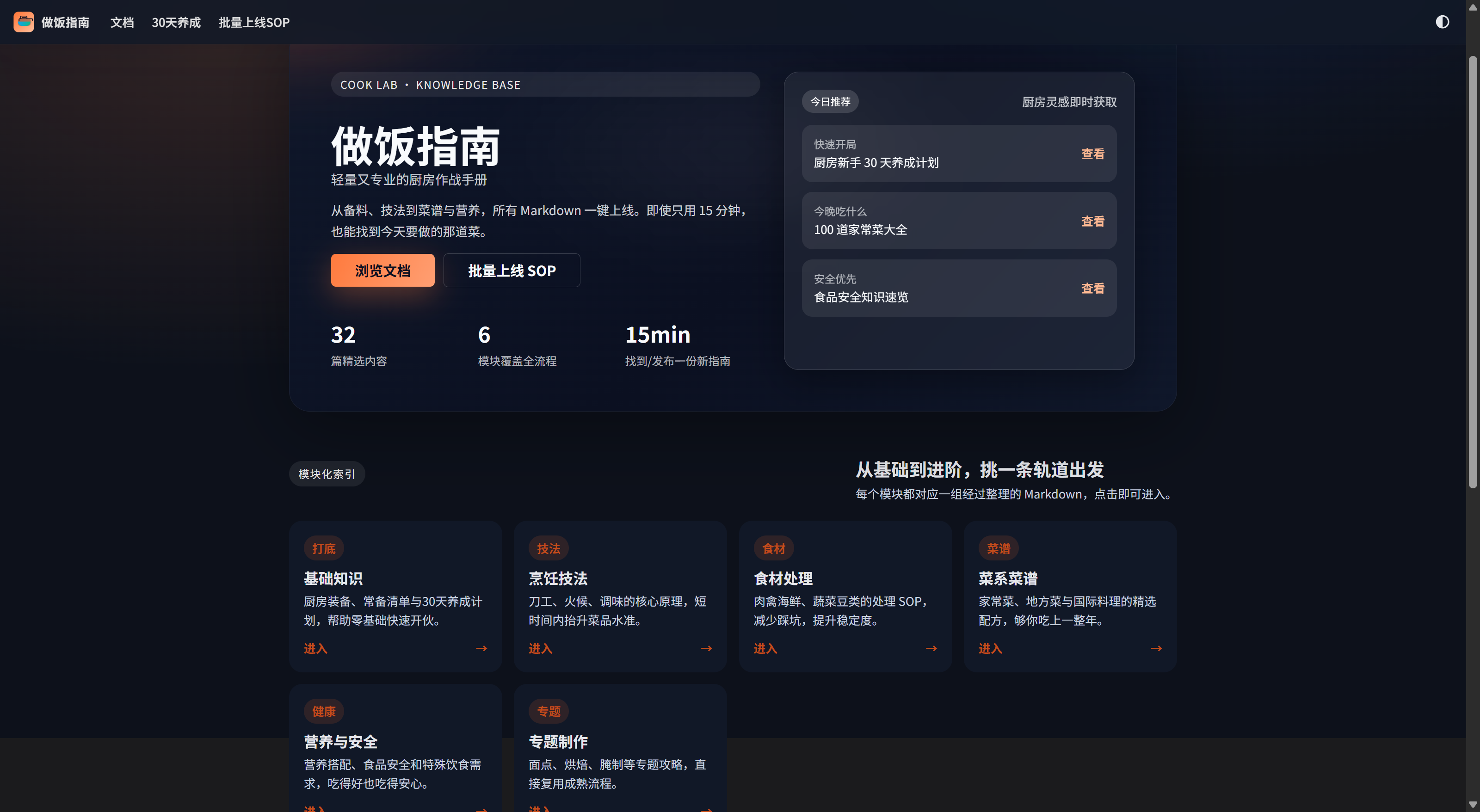The image size is (1480, 812).
Task: Open the 文档 navigation menu item
Action: 122,22
